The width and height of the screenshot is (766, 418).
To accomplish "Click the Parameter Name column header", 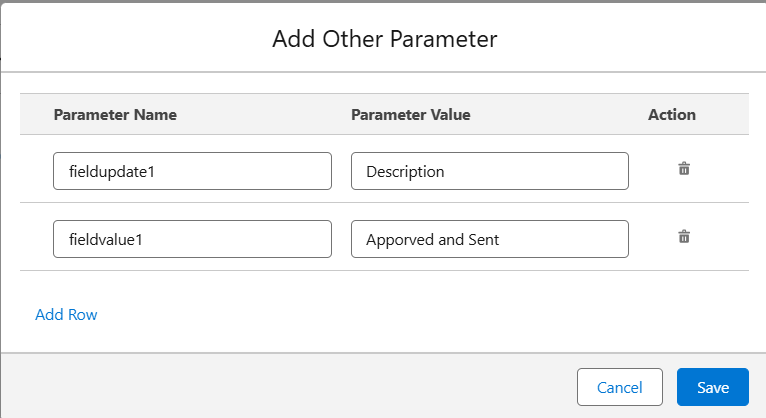I will (x=115, y=115).
